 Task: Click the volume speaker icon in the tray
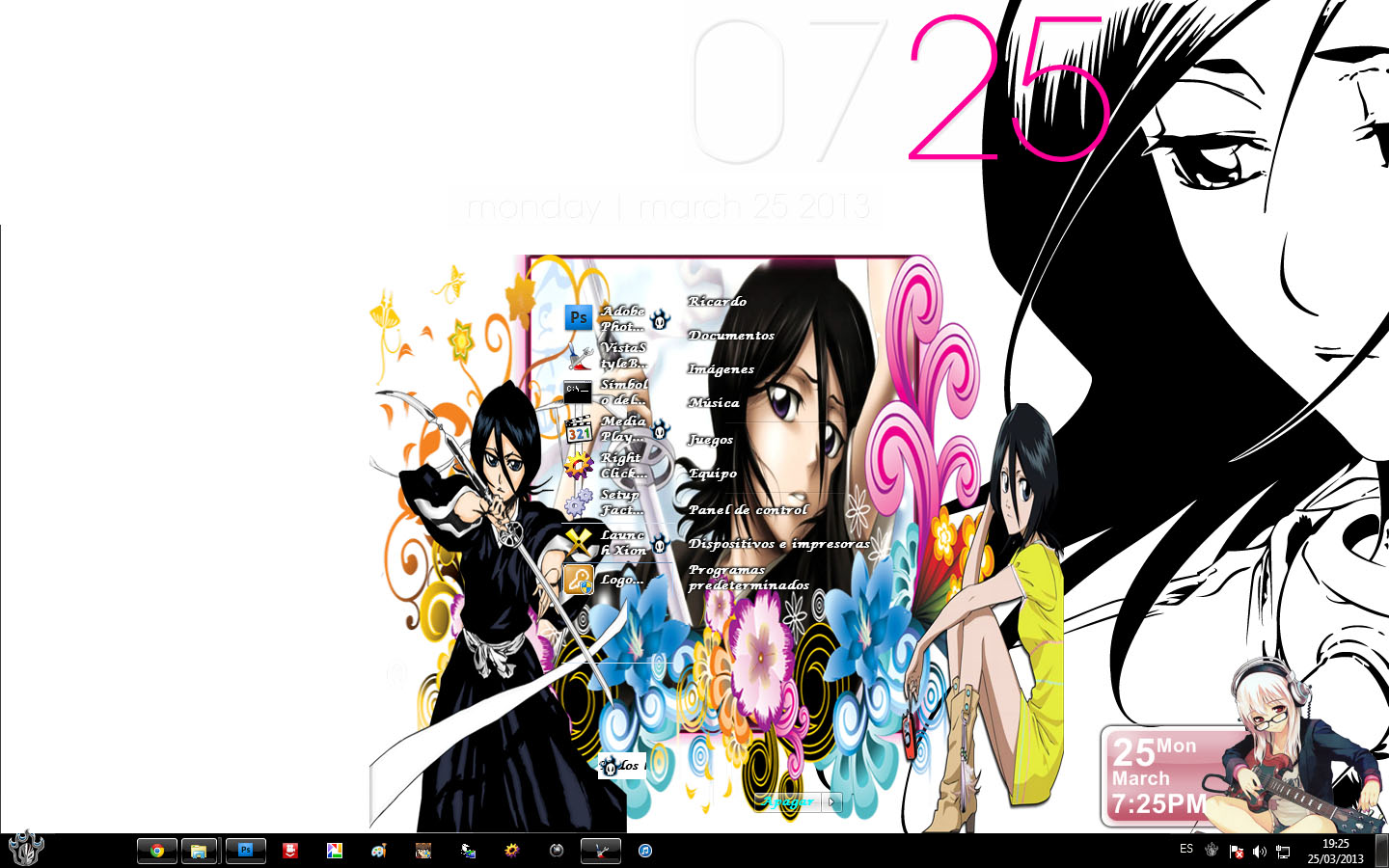coord(1260,852)
